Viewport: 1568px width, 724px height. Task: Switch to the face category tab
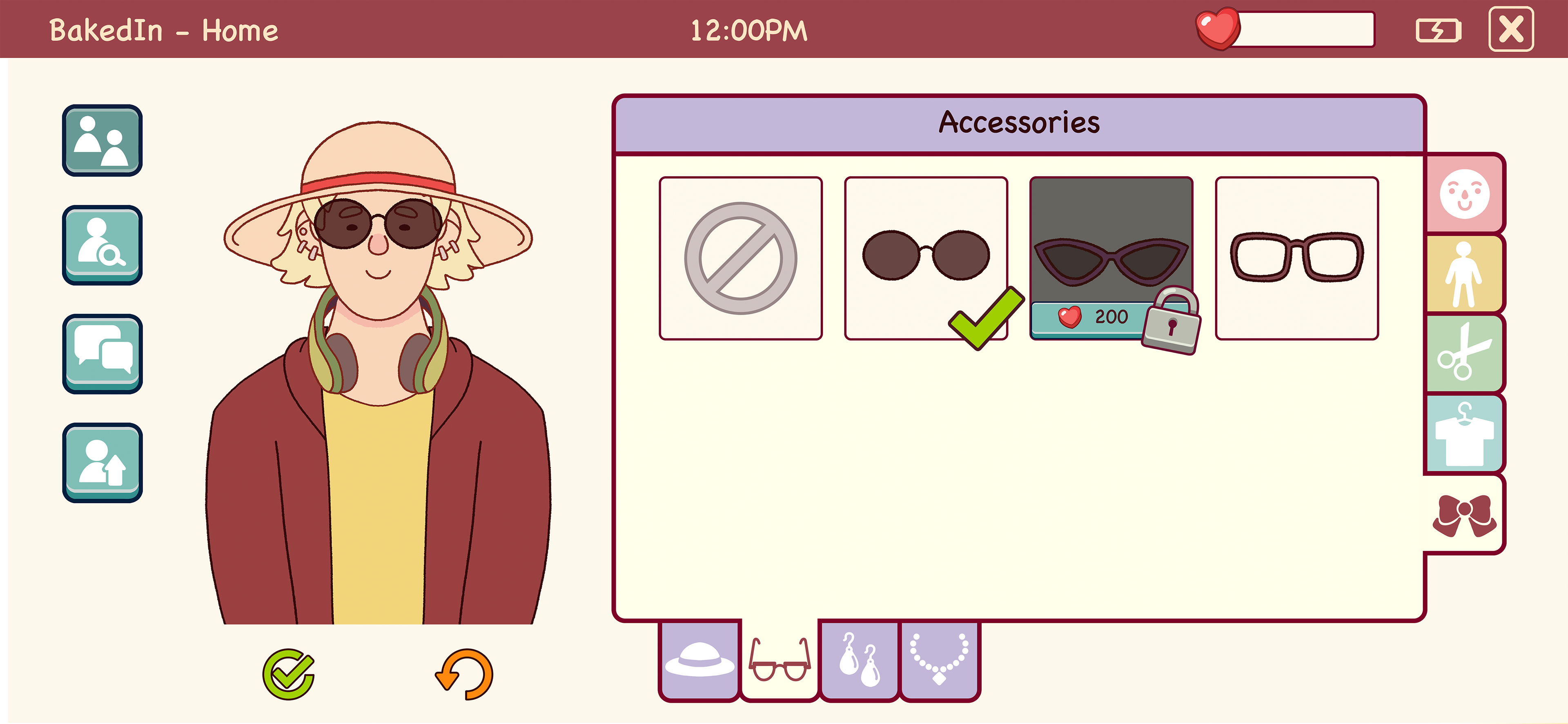[1464, 194]
